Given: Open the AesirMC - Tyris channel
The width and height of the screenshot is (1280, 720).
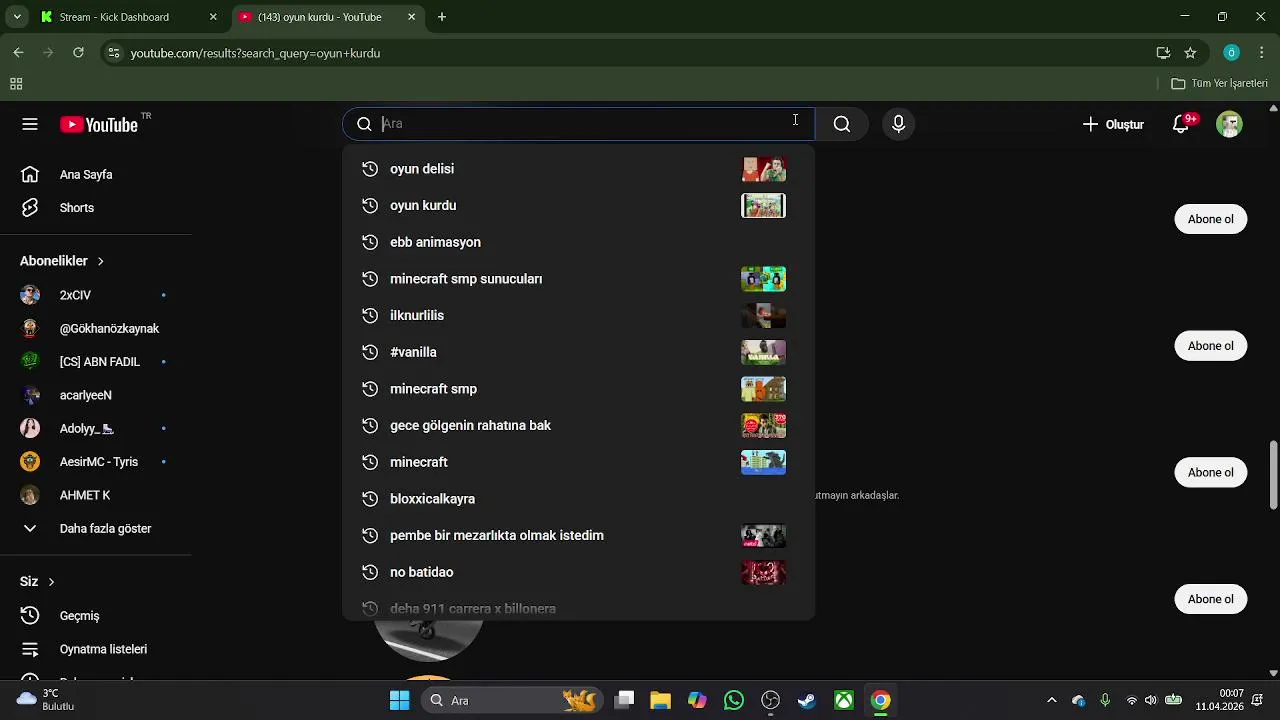Looking at the screenshot, I should coord(95,462).
